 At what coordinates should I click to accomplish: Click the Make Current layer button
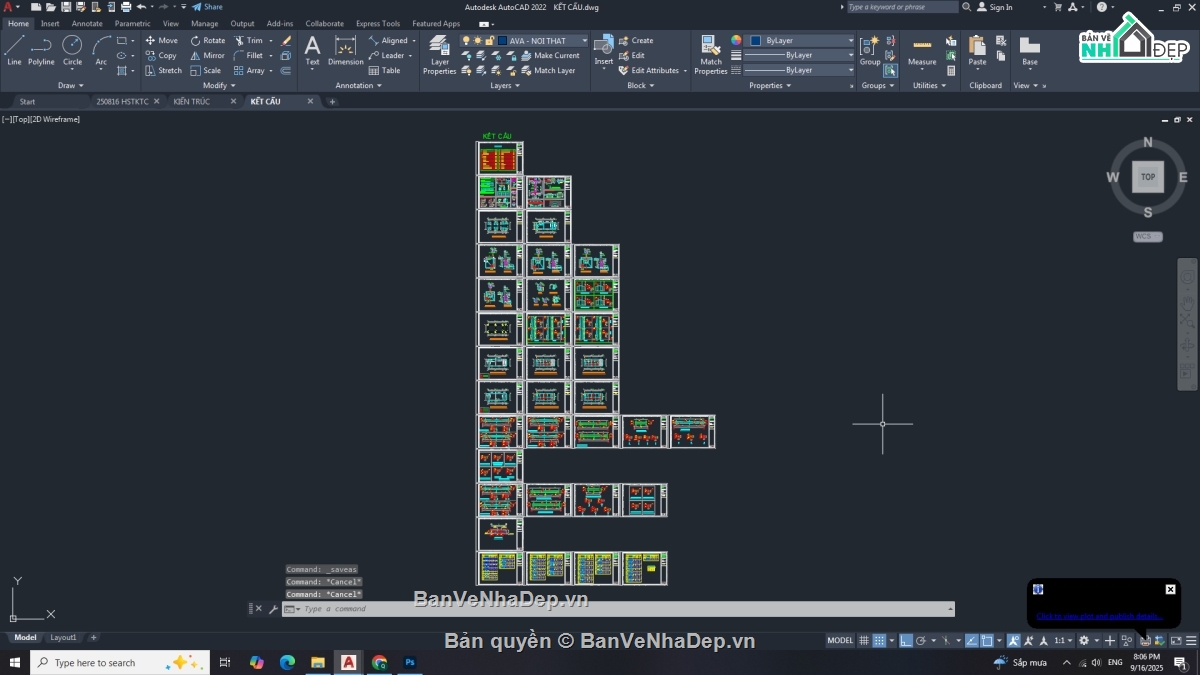coord(551,56)
